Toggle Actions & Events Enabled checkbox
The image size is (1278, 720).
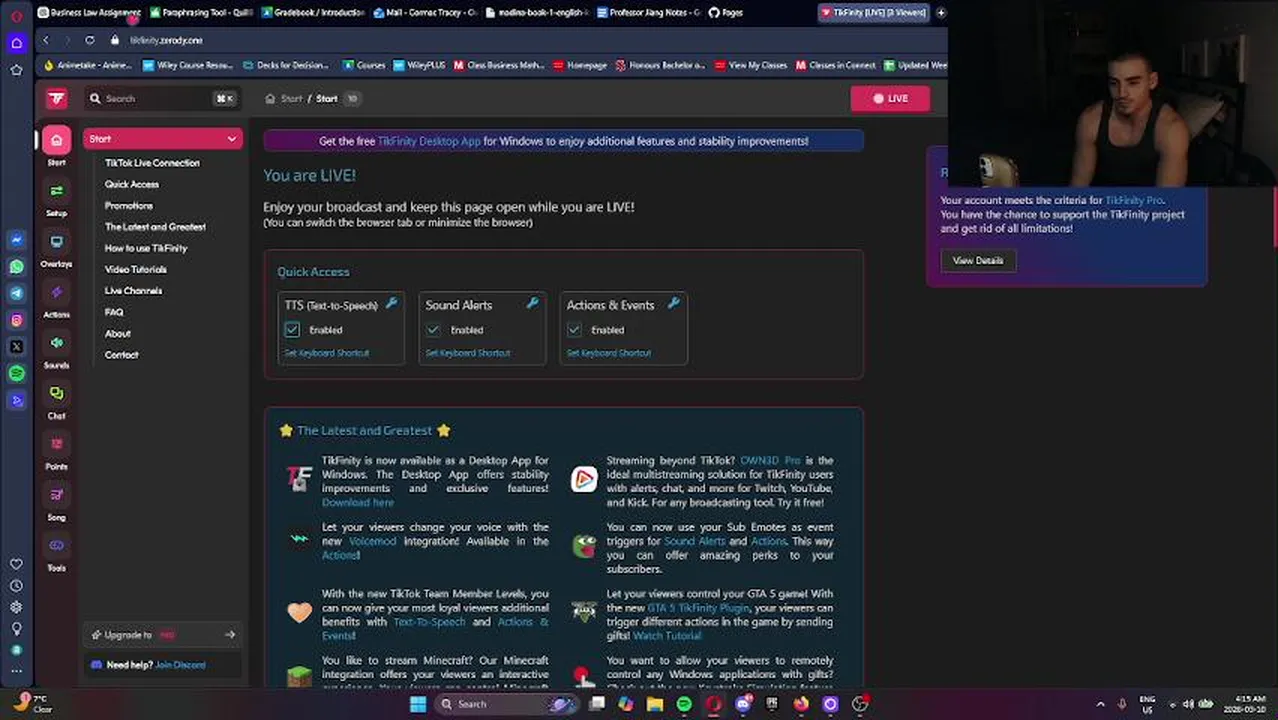574,329
